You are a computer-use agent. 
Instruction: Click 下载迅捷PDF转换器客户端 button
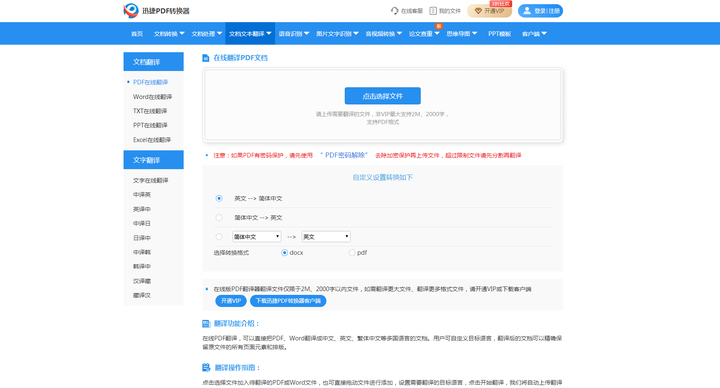click(x=288, y=301)
